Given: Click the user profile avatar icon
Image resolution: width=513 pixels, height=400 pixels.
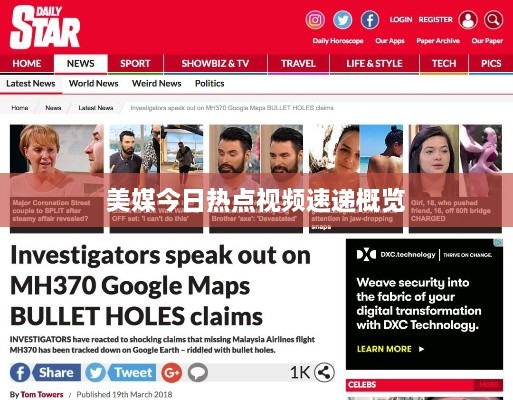Looking at the screenshot, I should pos(468,20).
